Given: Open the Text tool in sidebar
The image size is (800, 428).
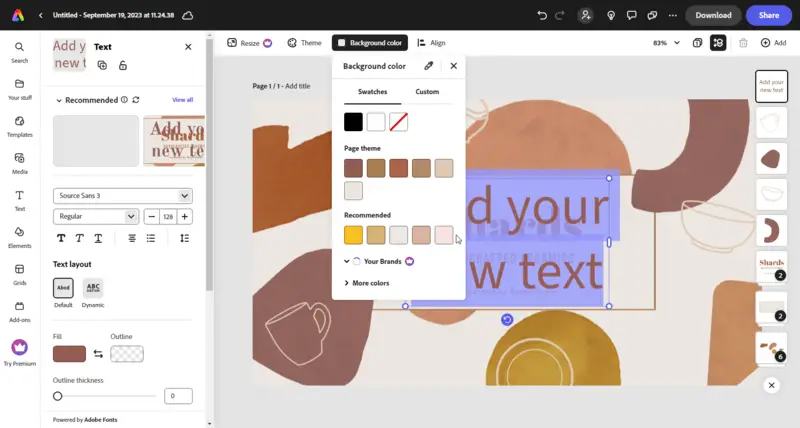Looking at the screenshot, I should pyautogui.click(x=19, y=201).
